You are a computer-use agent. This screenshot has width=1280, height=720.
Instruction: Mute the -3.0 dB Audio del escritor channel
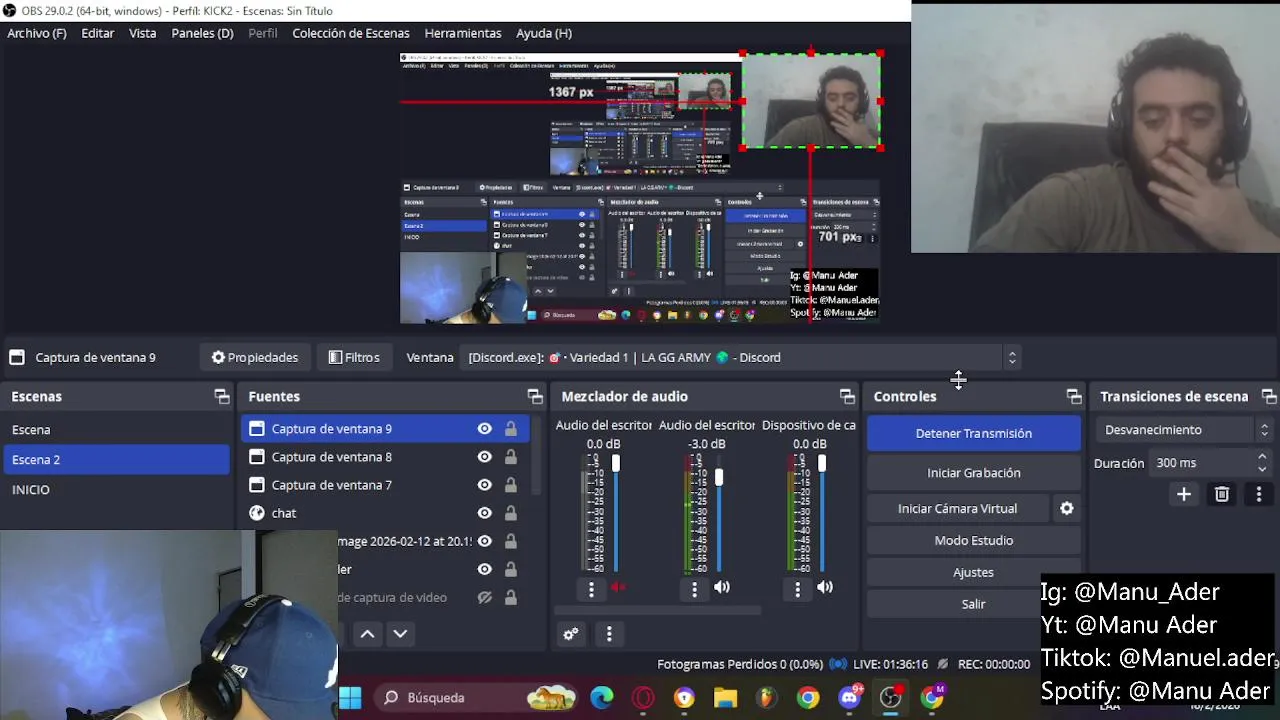[722, 588]
